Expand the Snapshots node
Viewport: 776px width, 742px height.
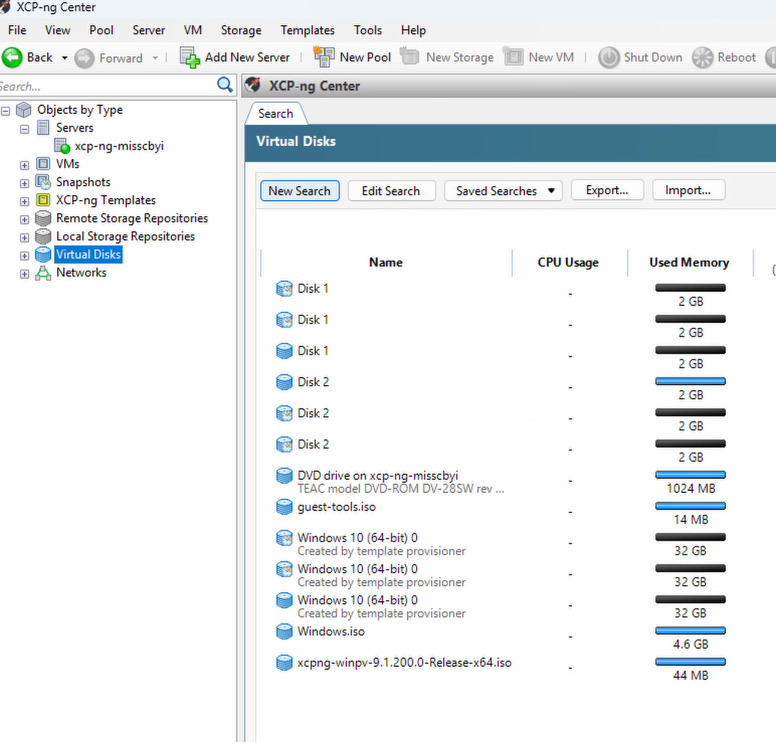coord(24,184)
